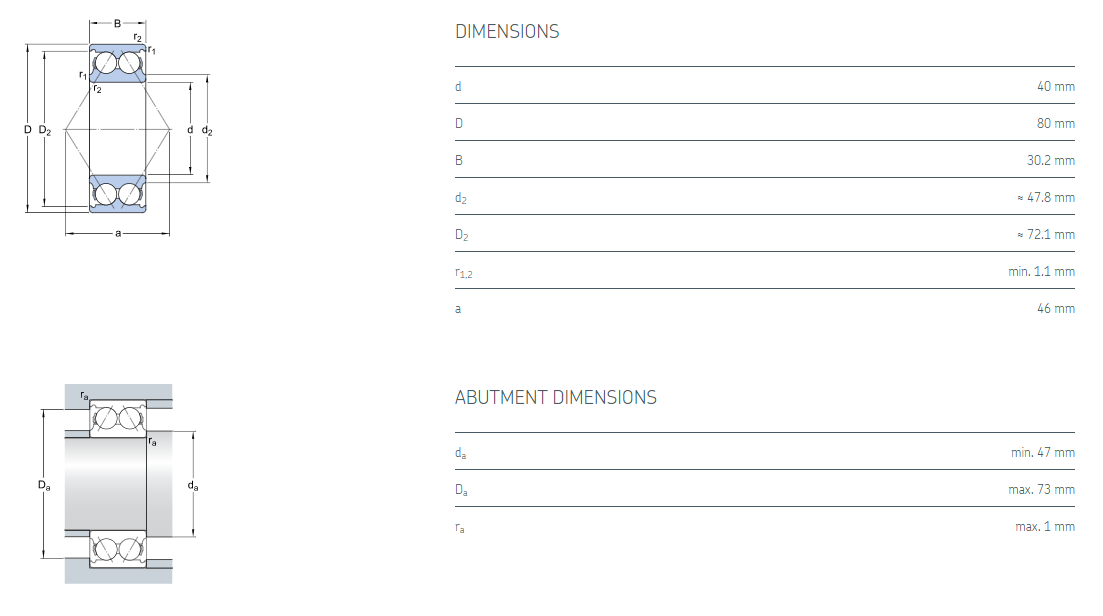Select the max. 1 mm fillet value
The image size is (1103, 616).
[x=1044, y=527]
